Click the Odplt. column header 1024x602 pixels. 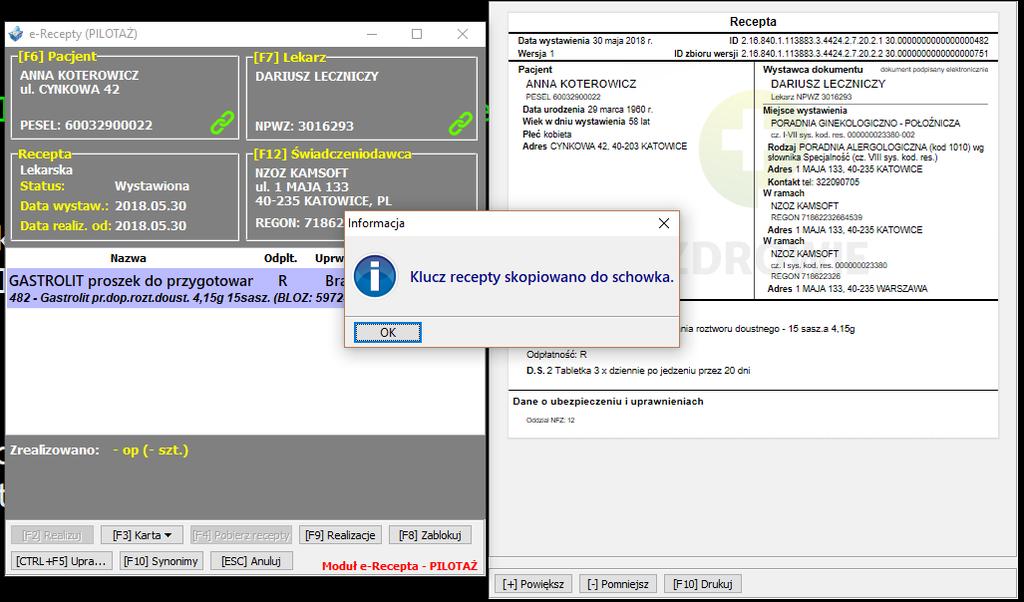coord(280,259)
